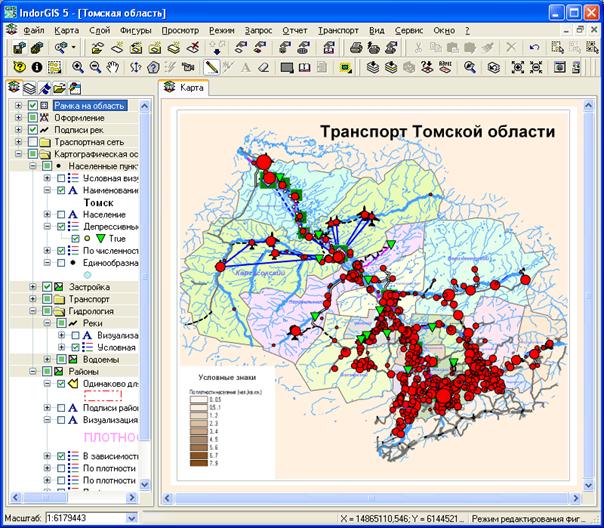Click the zoom out magnifier tool
Screen dimensions: 604x528
[96, 67]
